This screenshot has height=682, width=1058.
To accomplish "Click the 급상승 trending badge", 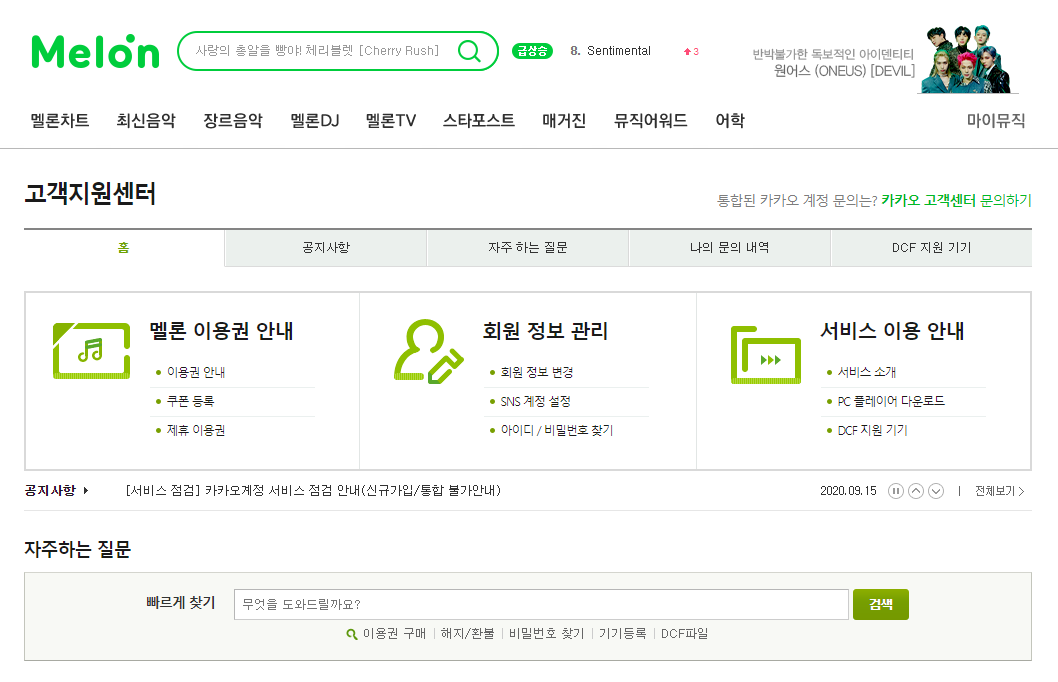I will [x=532, y=51].
